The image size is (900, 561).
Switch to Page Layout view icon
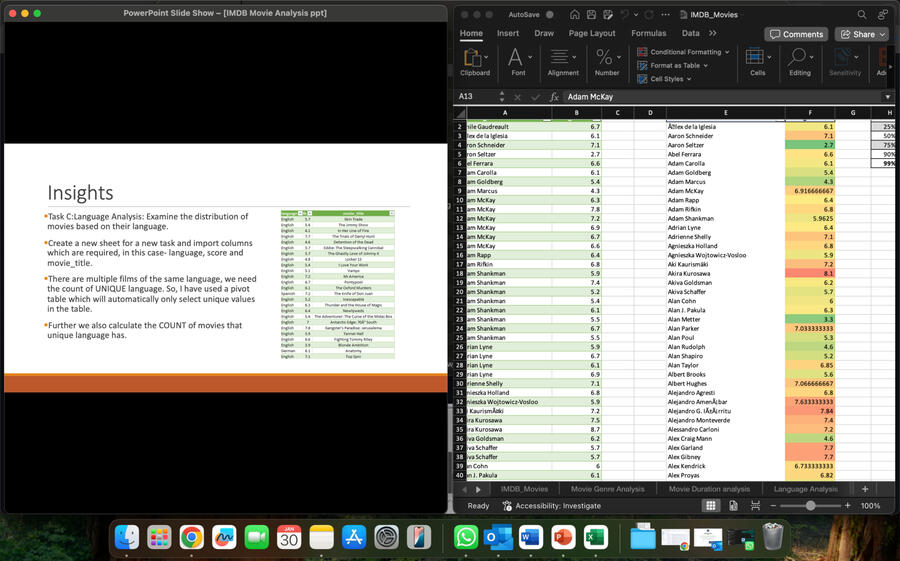pos(732,506)
